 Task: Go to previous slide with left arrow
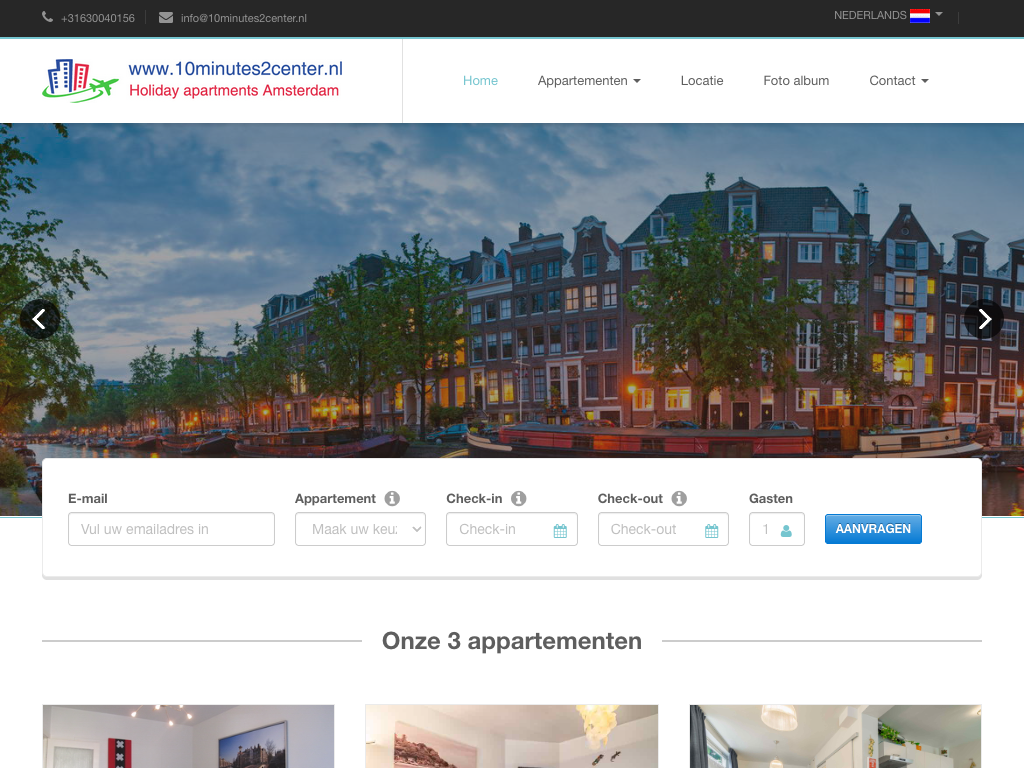(40, 319)
